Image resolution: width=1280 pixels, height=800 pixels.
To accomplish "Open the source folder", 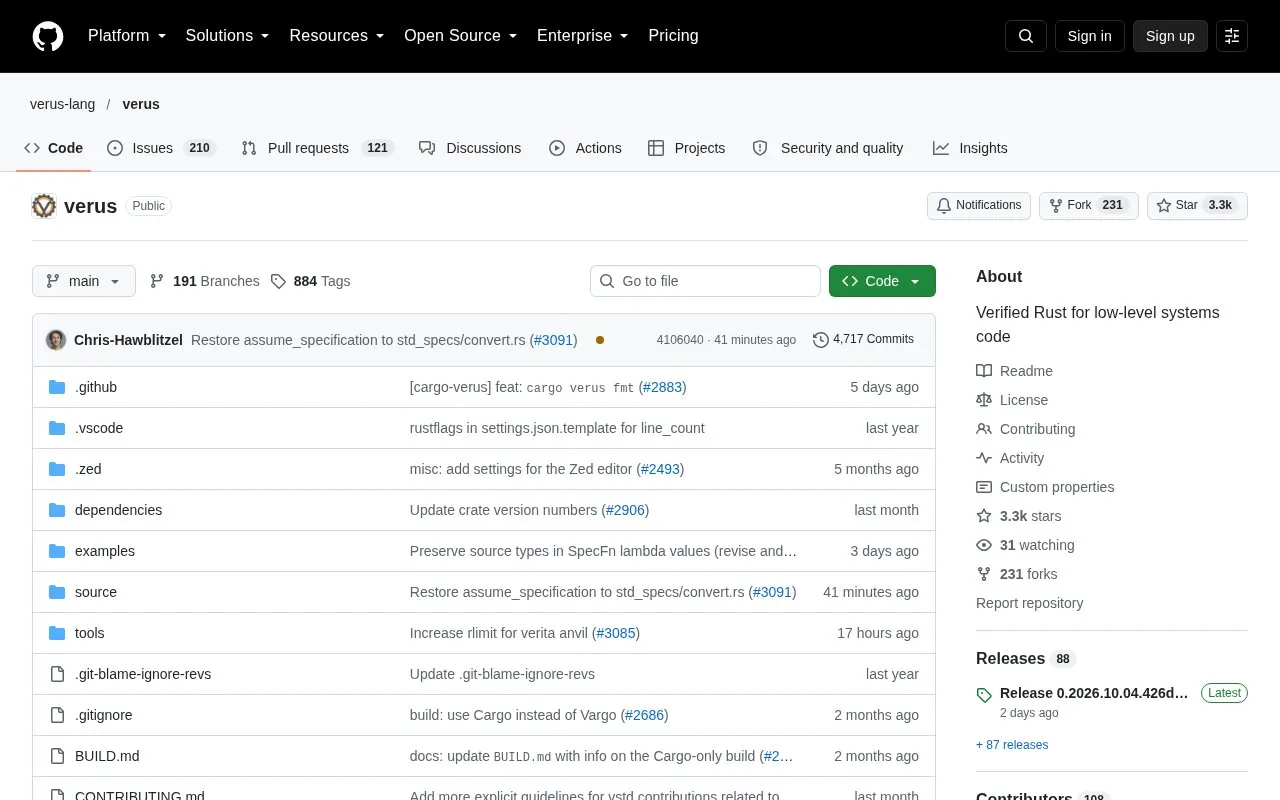I will pyautogui.click(x=96, y=592).
